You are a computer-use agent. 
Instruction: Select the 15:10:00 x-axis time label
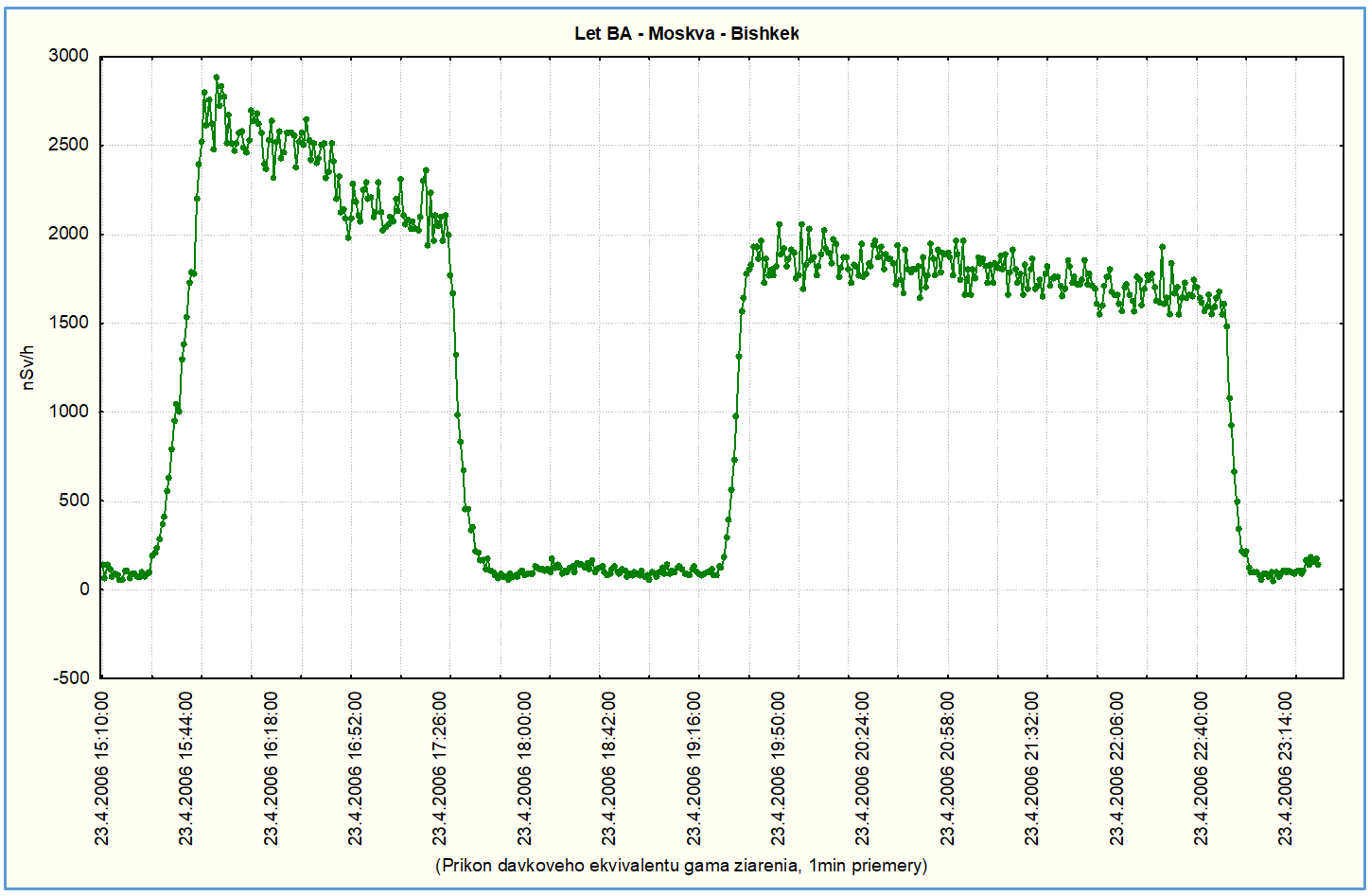101,767
